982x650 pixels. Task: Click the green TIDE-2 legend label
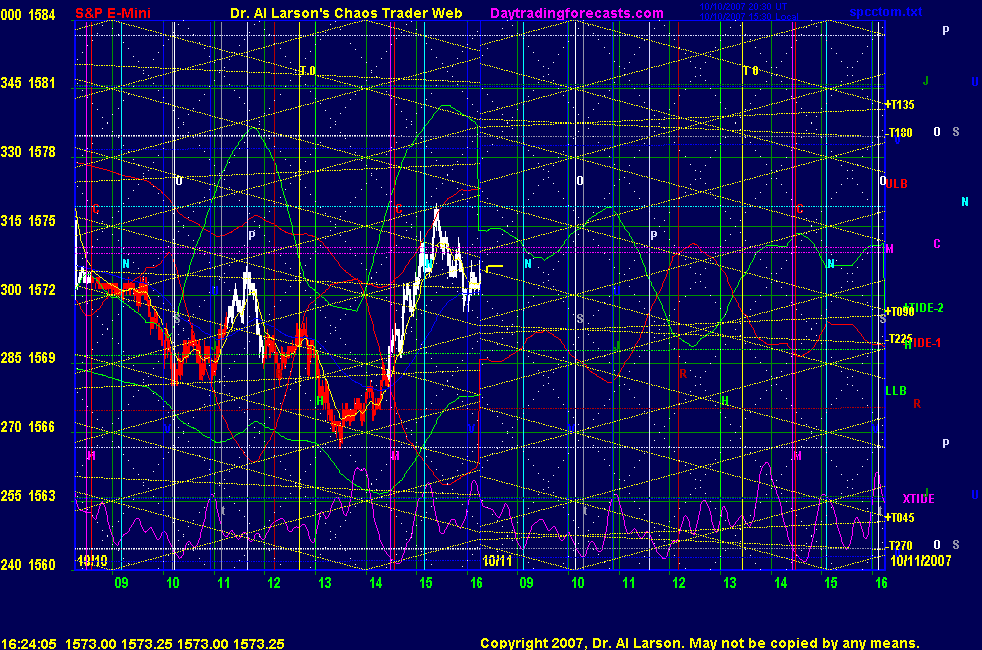926,307
